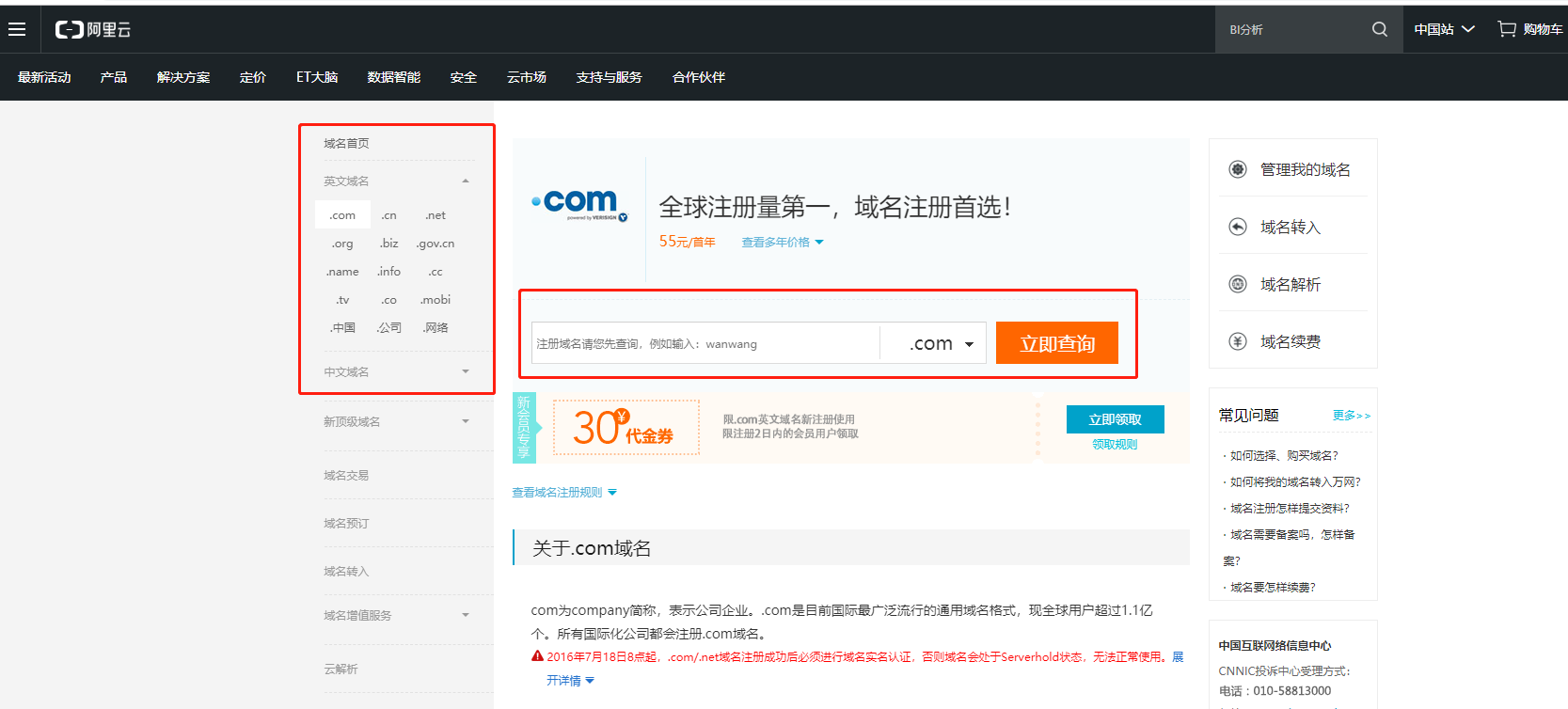Expand 查看域名注册规则 section
1568x709 pixels.
(x=564, y=492)
